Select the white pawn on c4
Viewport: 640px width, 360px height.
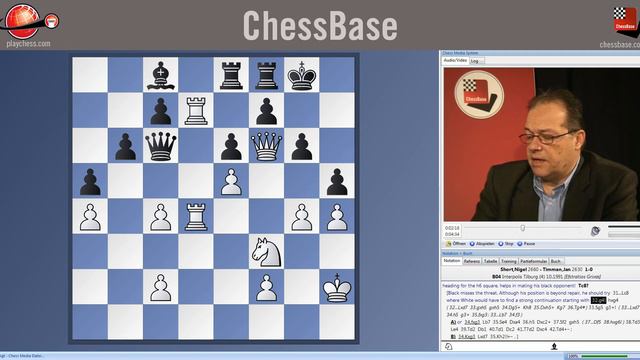pos(161,216)
